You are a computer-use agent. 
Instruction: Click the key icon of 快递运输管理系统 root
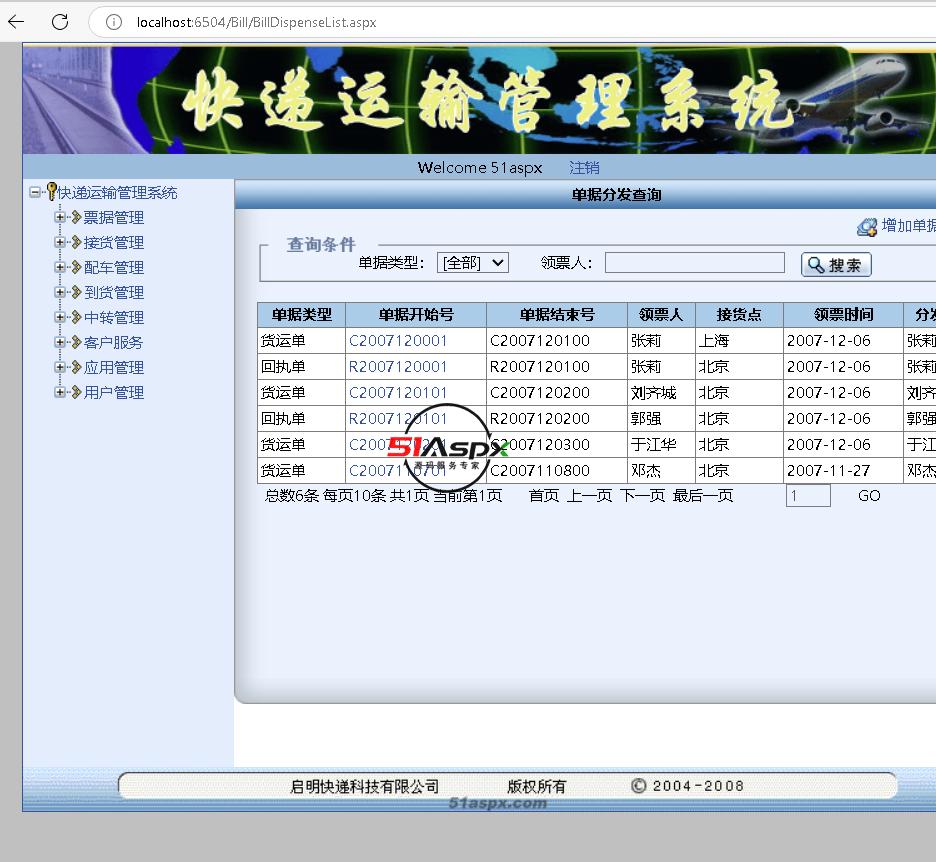[51, 192]
